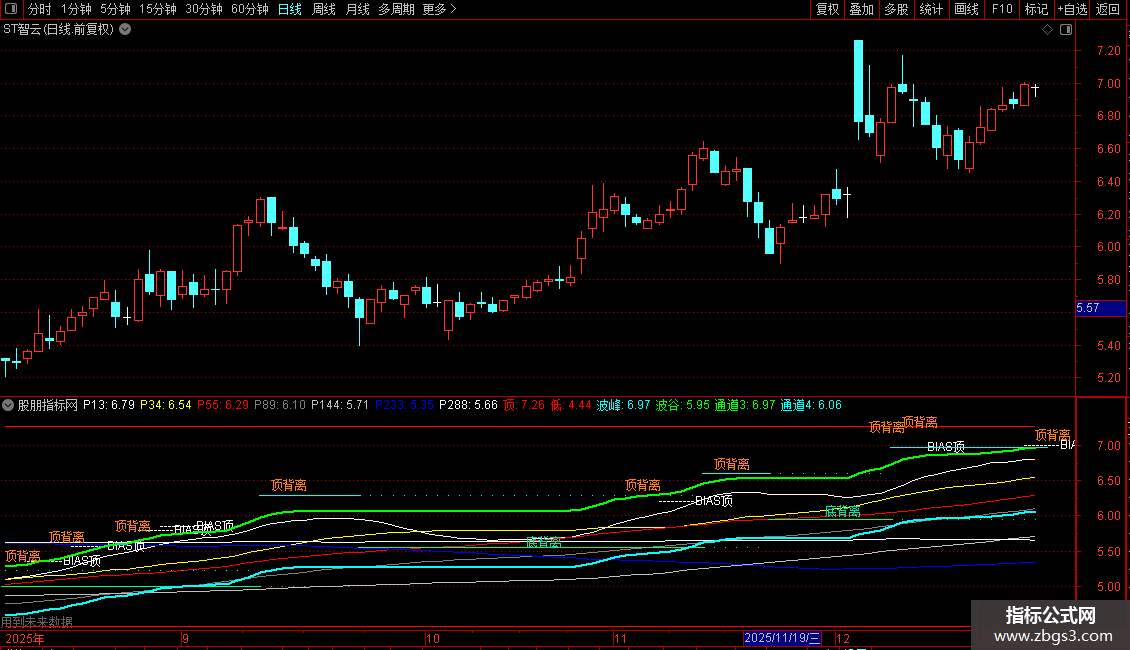Open the 复权 adjustment menu

click(827, 9)
